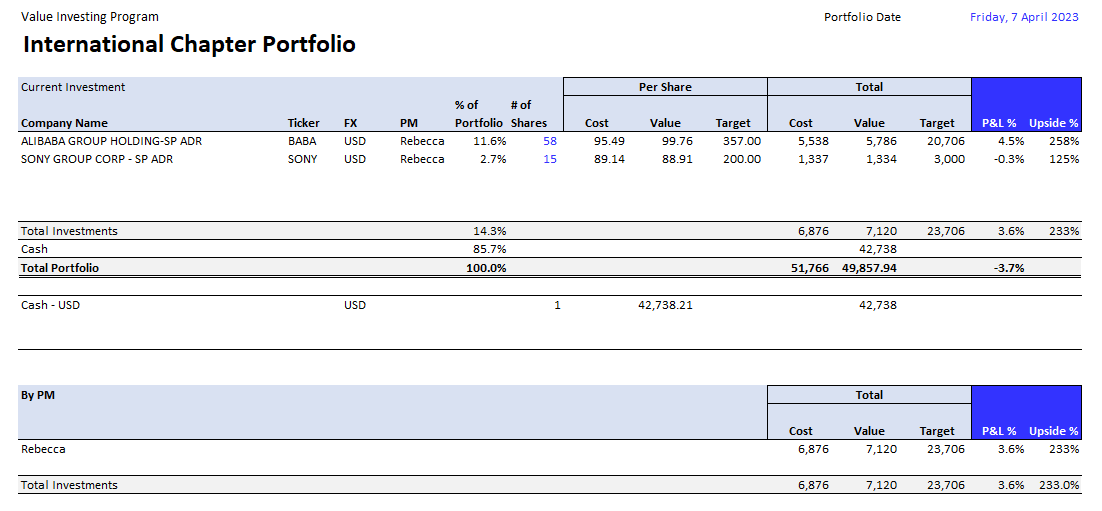Click the Total Portfolio row label
The height and width of the screenshot is (511, 1102).
click(x=60, y=267)
